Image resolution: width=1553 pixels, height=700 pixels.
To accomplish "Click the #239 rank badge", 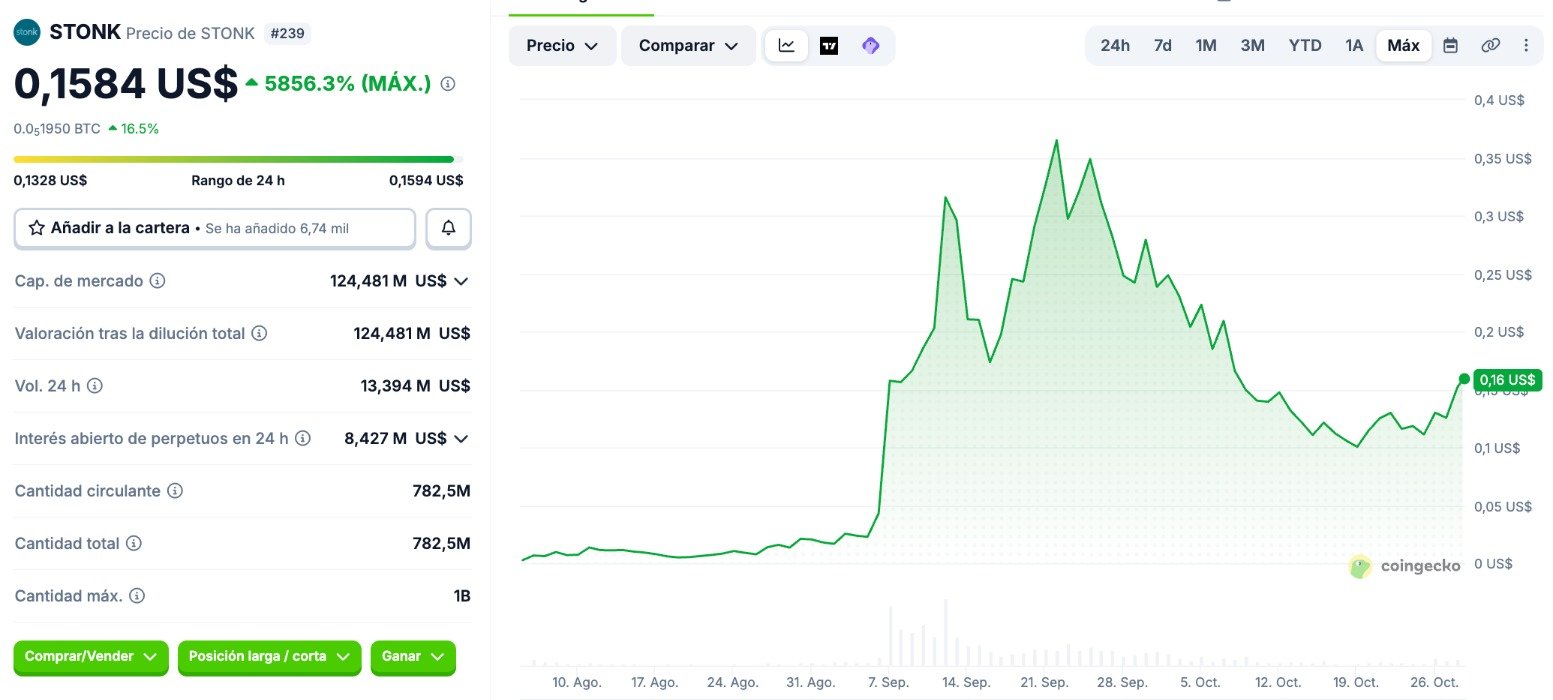I will pos(288,33).
